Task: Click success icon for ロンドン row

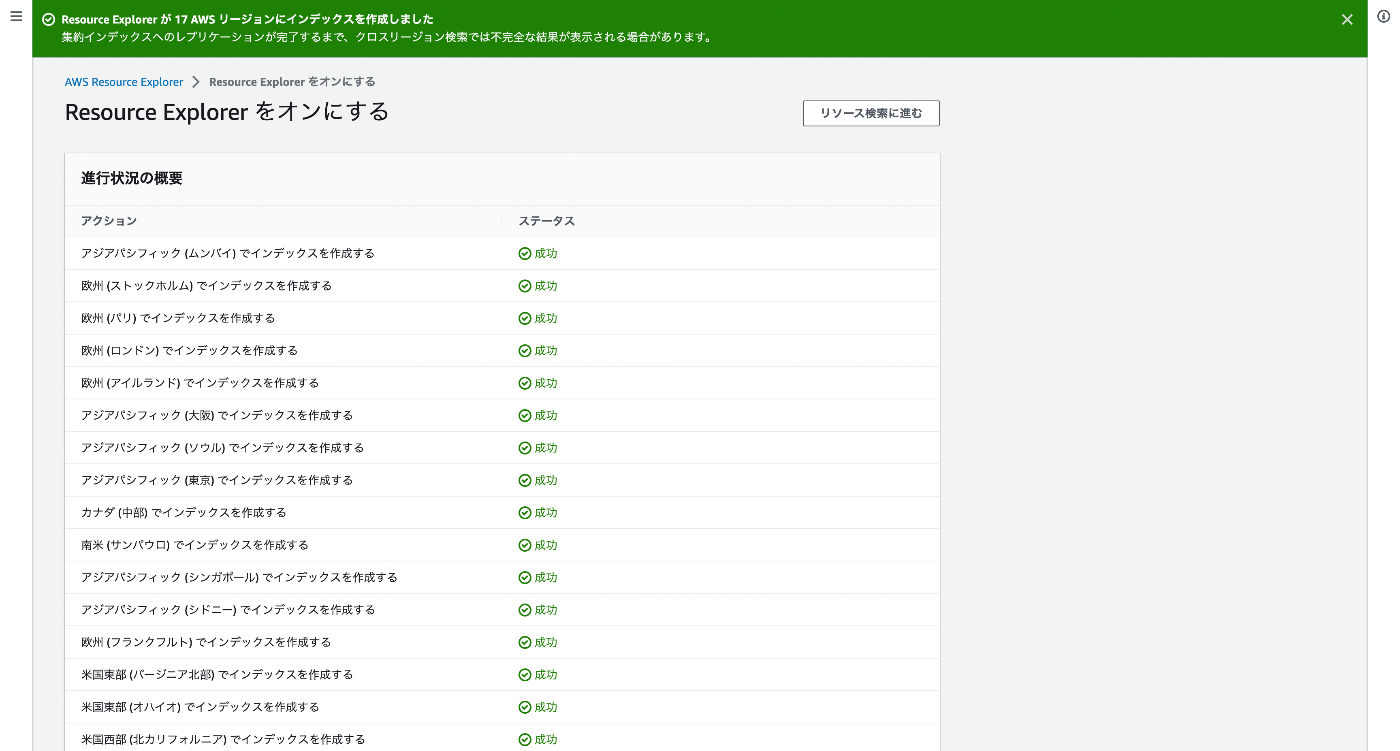Action: click(525, 351)
